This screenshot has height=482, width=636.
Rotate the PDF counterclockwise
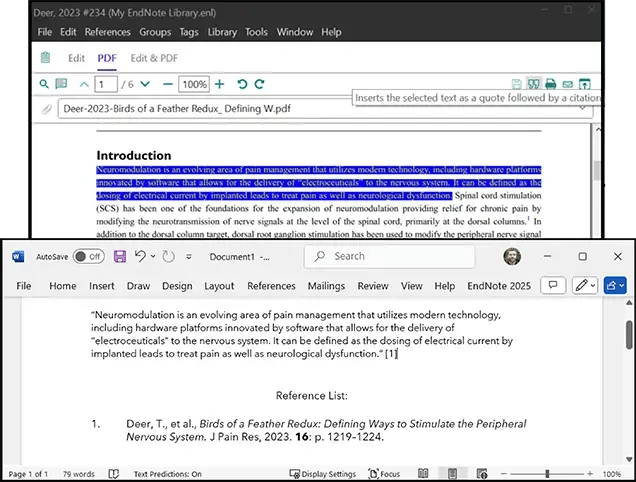pyautogui.click(x=242, y=84)
